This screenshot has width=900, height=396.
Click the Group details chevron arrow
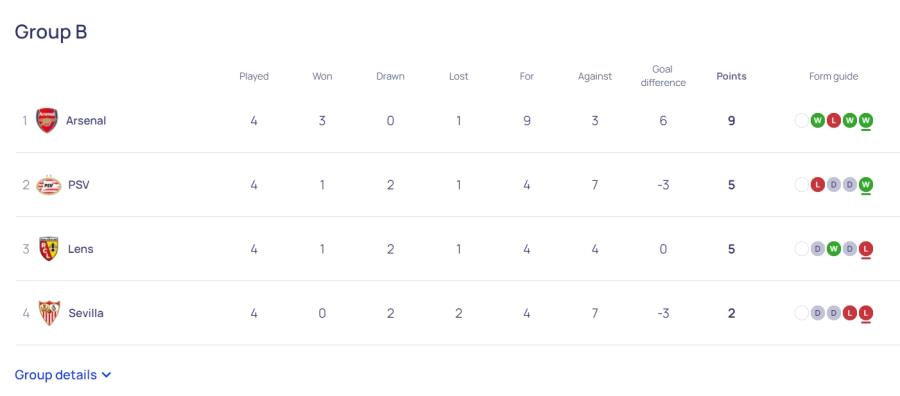[x=106, y=375]
